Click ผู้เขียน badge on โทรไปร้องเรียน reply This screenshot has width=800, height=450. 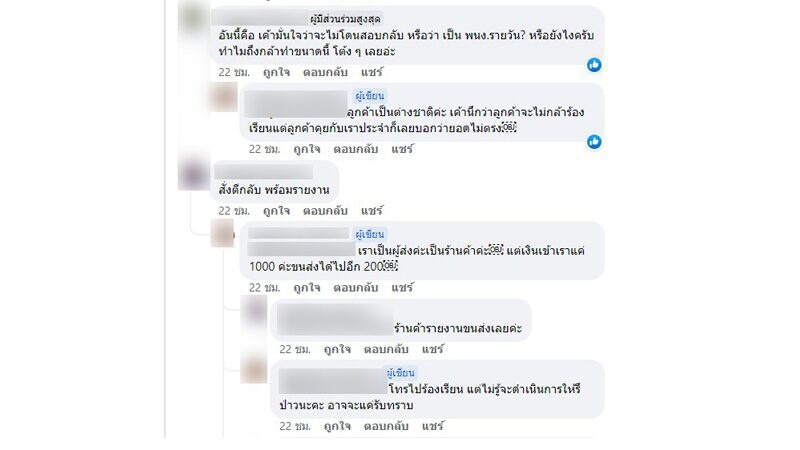tap(401, 373)
